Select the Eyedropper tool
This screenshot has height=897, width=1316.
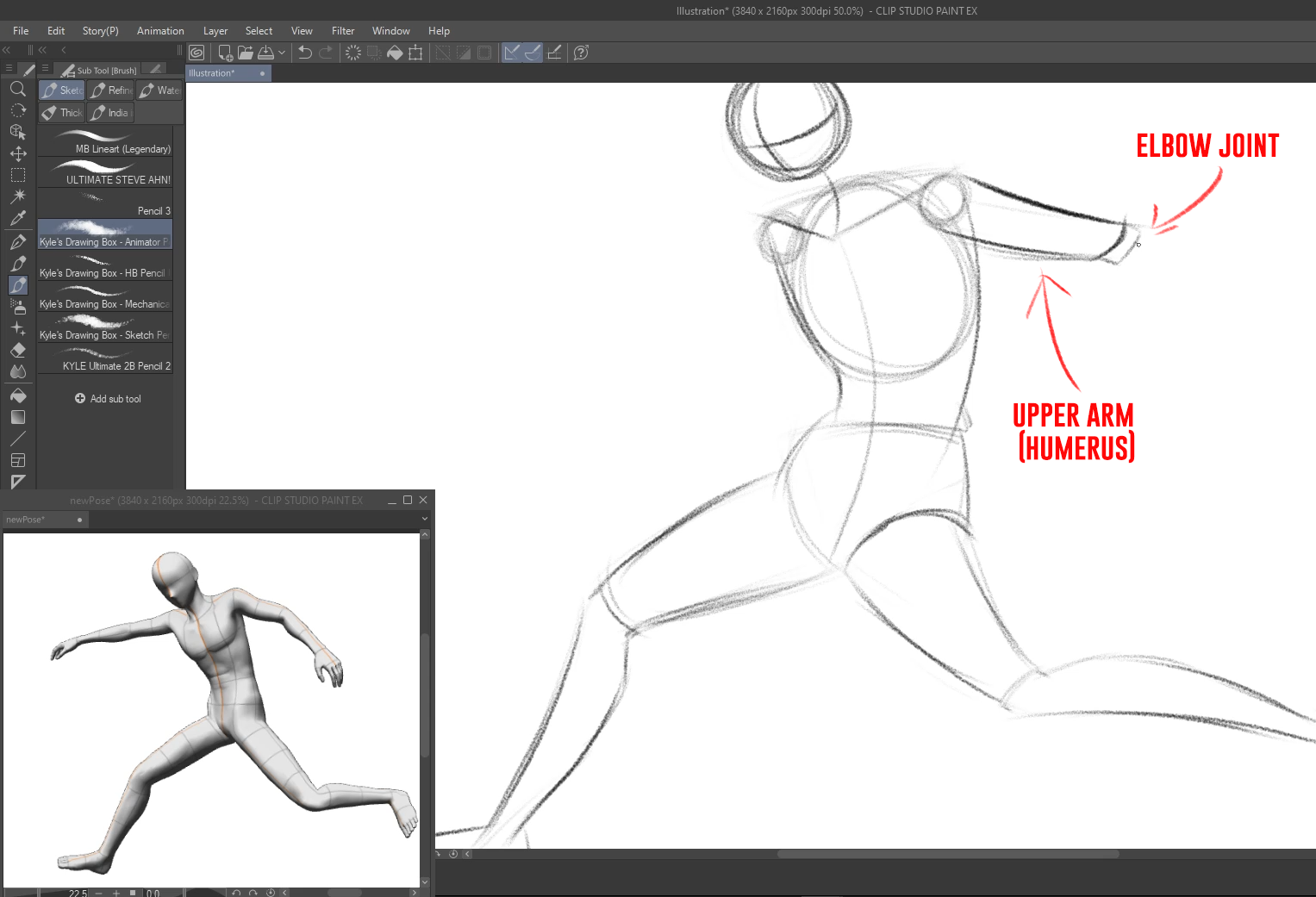click(x=17, y=218)
